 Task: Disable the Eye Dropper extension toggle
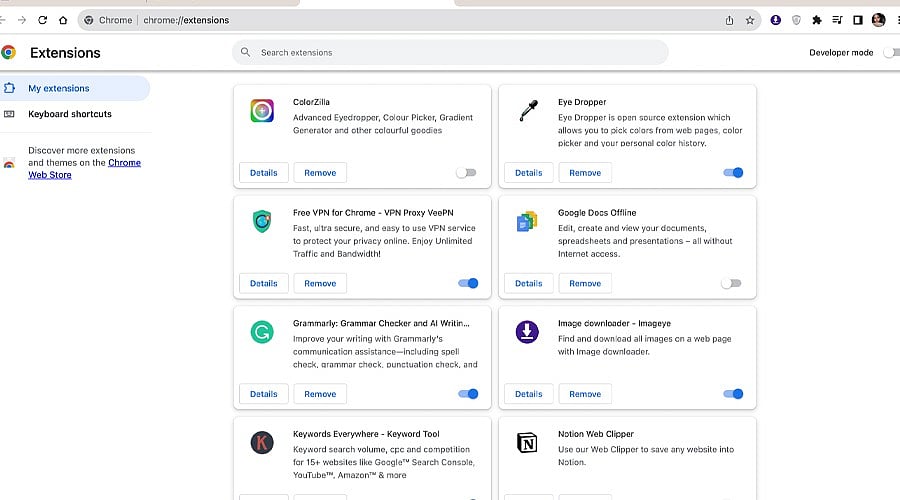coord(733,173)
